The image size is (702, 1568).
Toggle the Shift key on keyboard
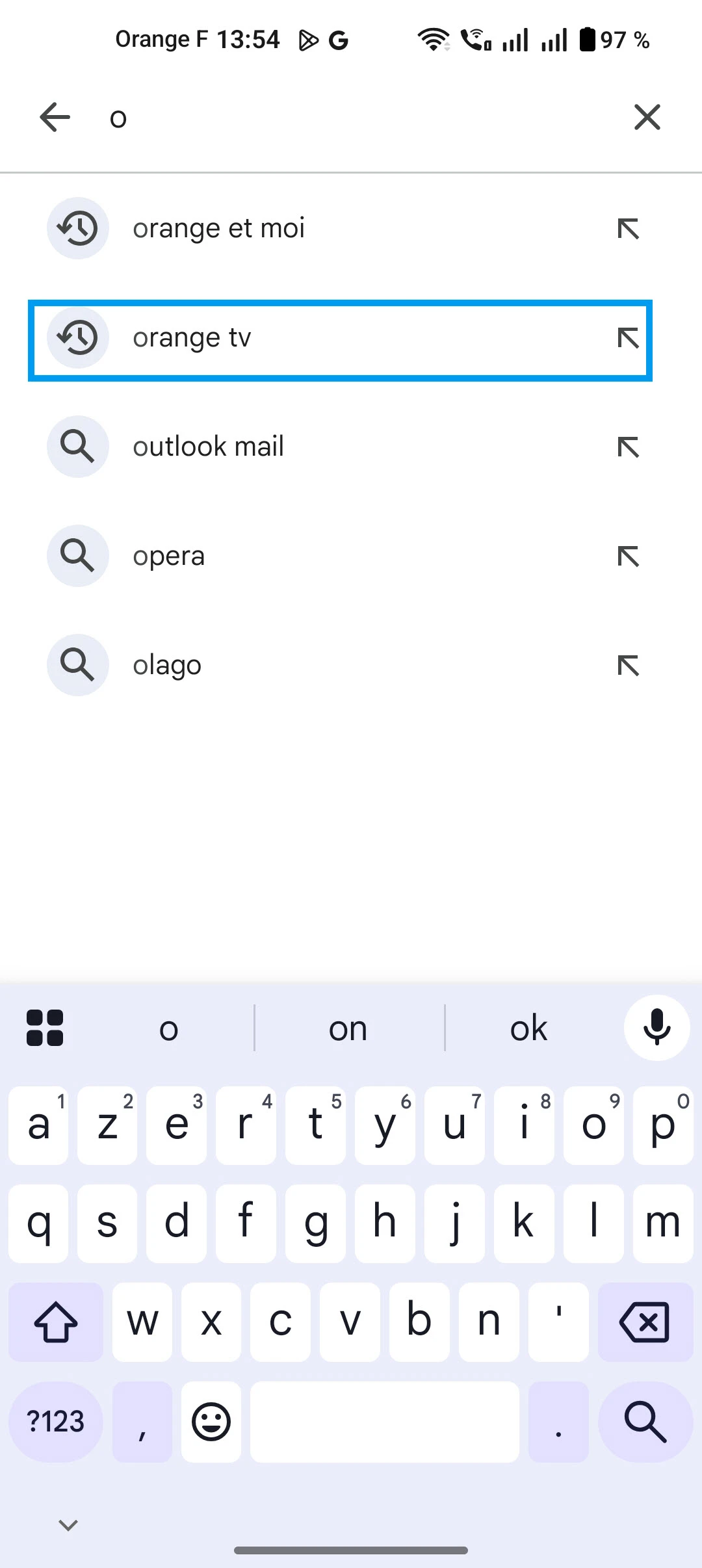click(x=56, y=1322)
